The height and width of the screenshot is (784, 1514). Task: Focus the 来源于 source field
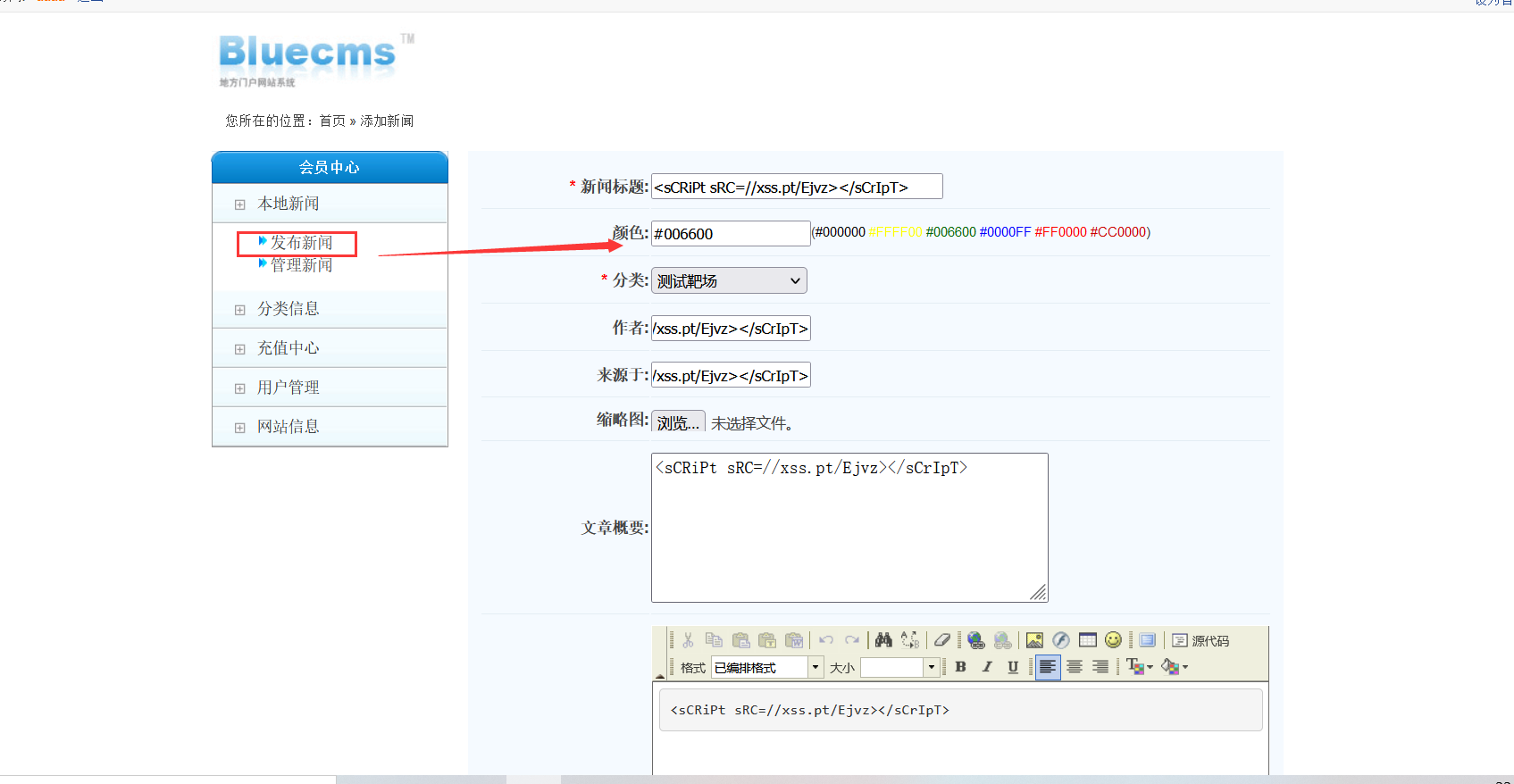click(731, 376)
